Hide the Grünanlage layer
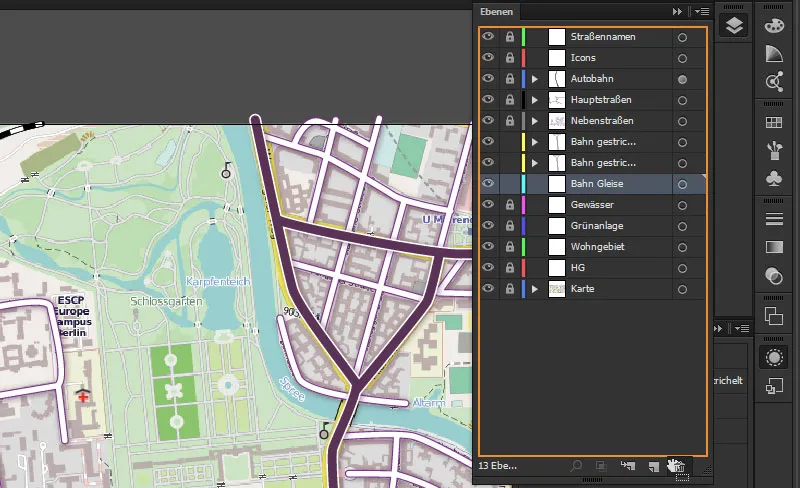 click(x=488, y=225)
